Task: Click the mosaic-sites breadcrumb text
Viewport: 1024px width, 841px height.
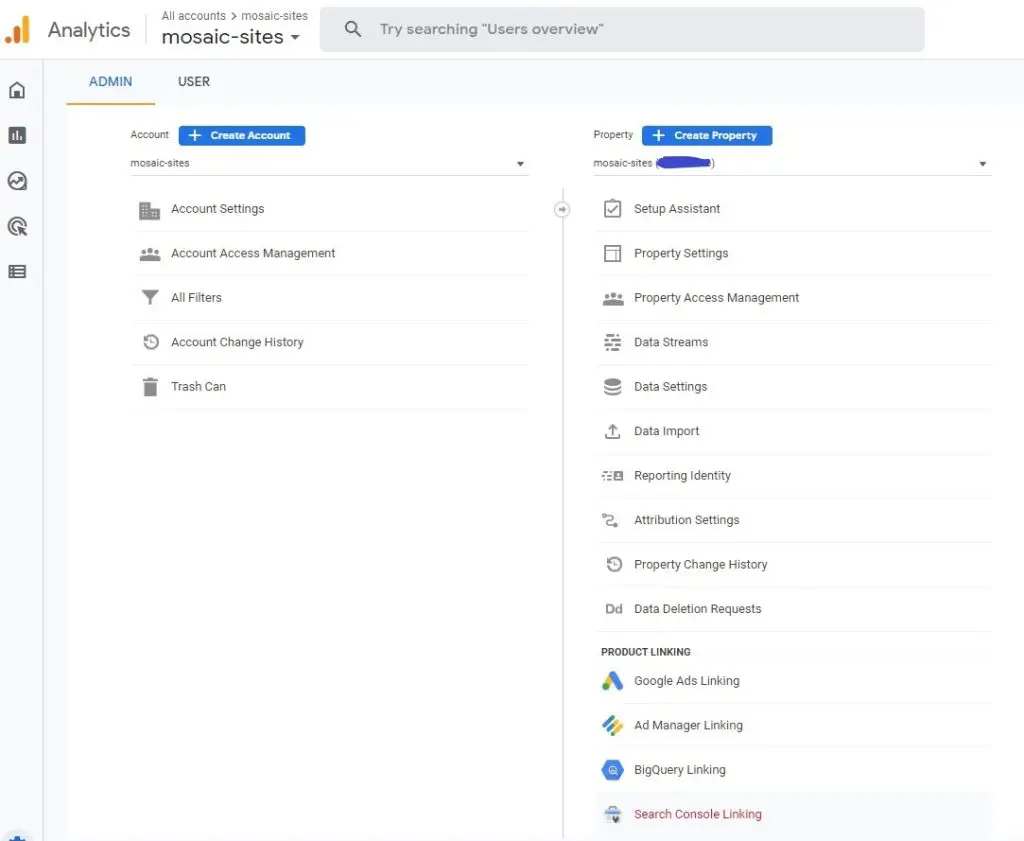Action: pyautogui.click(x=274, y=16)
